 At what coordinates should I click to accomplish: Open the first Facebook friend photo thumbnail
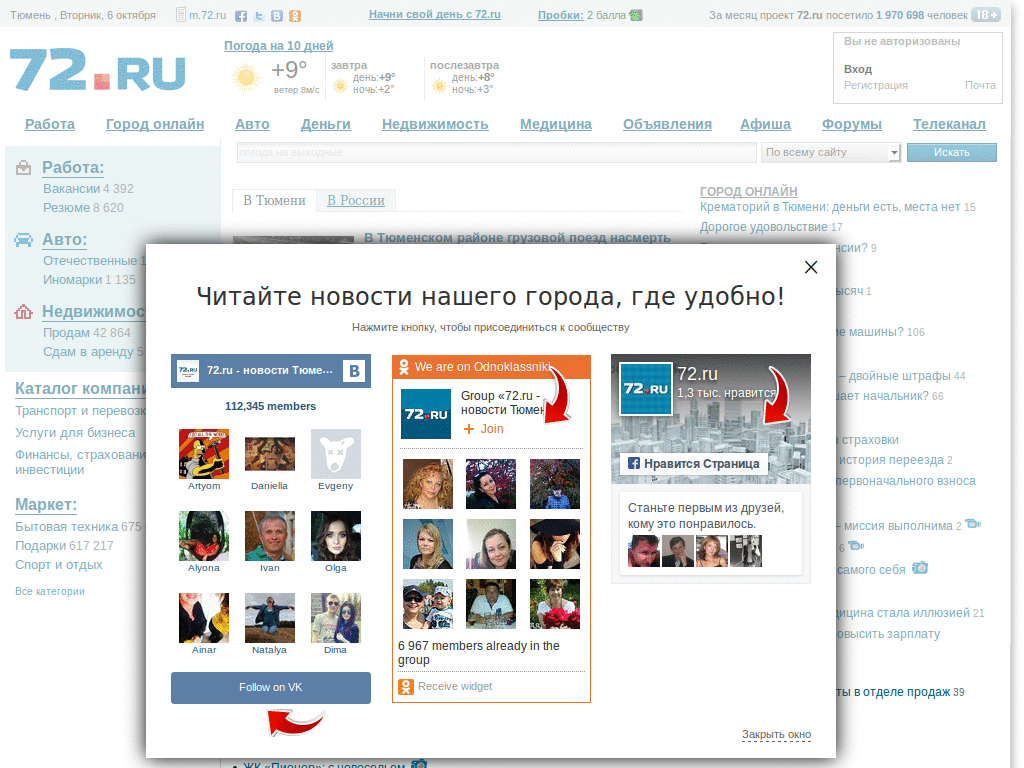(643, 551)
